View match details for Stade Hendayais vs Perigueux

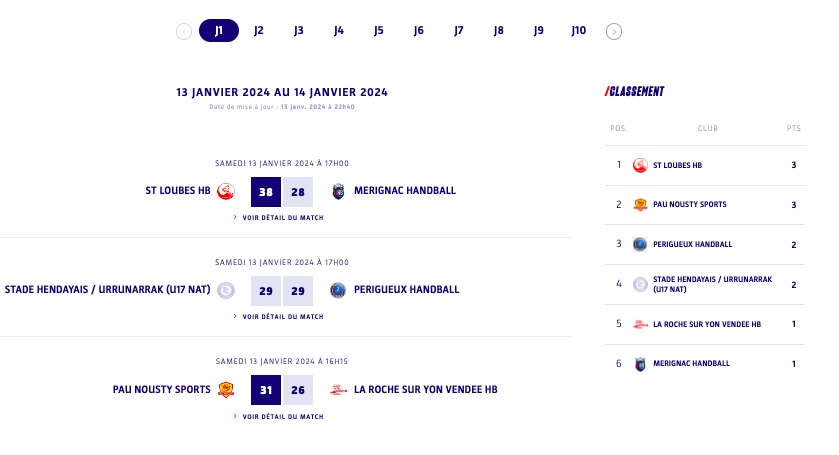(x=279, y=316)
